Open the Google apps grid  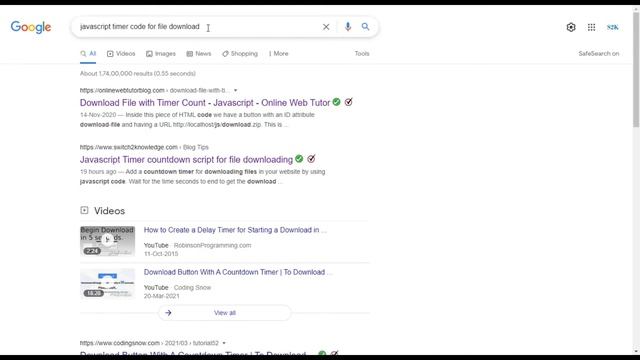pos(591,27)
